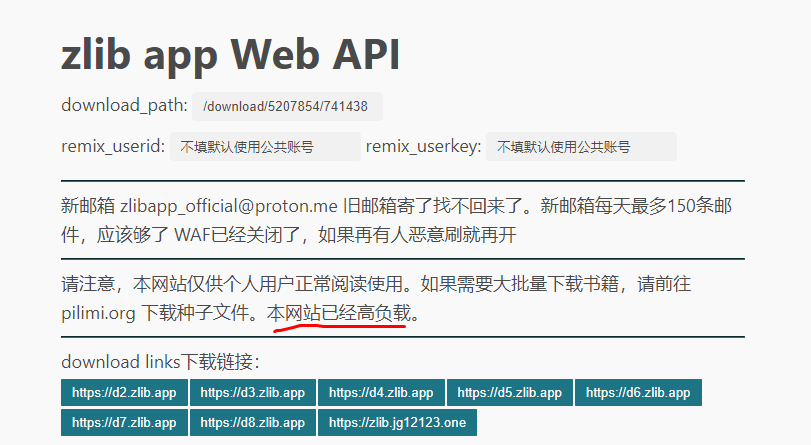811x445 pixels.
Task: Open the https://d3.zlib.app download link
Action: point(252,392)
